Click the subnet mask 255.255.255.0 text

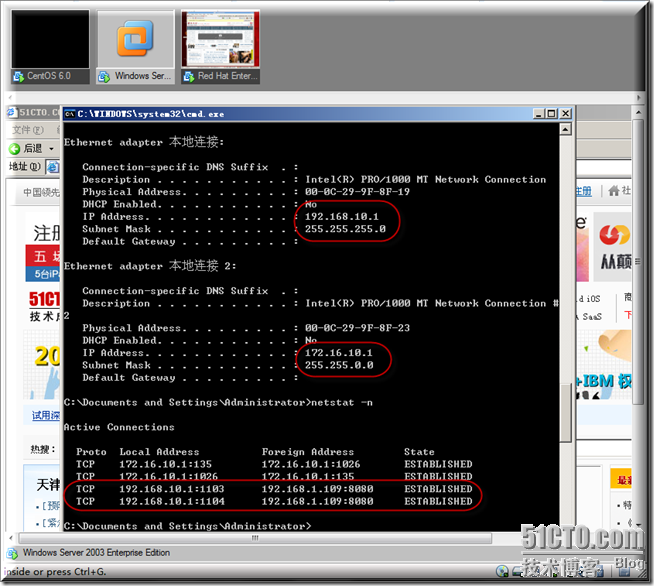(x=345, y=229)
